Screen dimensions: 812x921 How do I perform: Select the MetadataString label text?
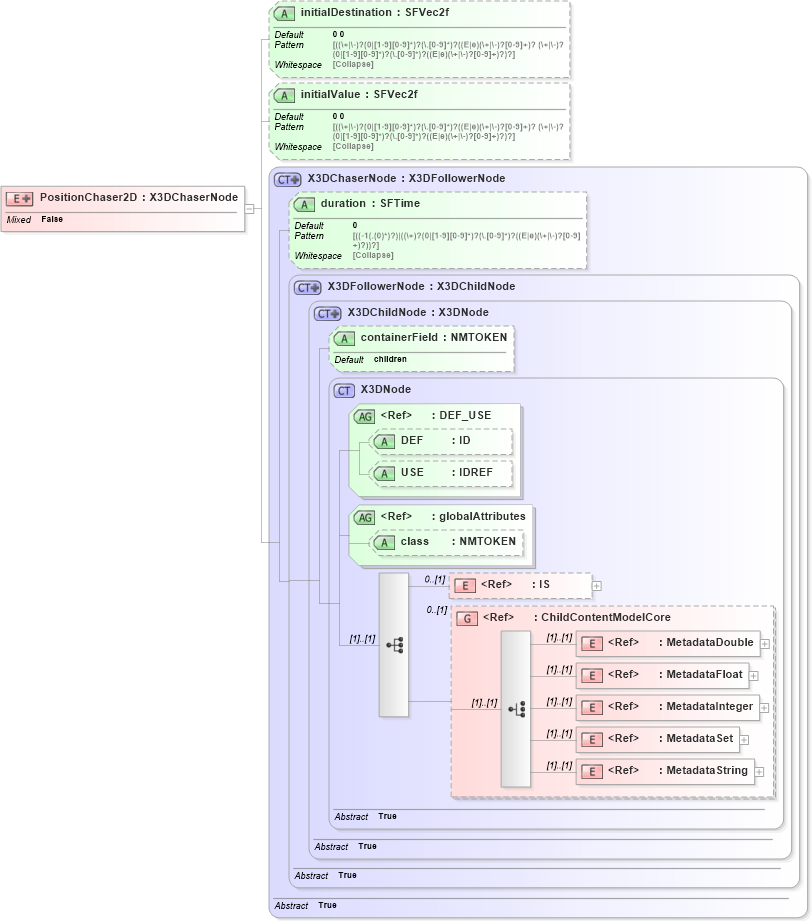tap(707, 770)
